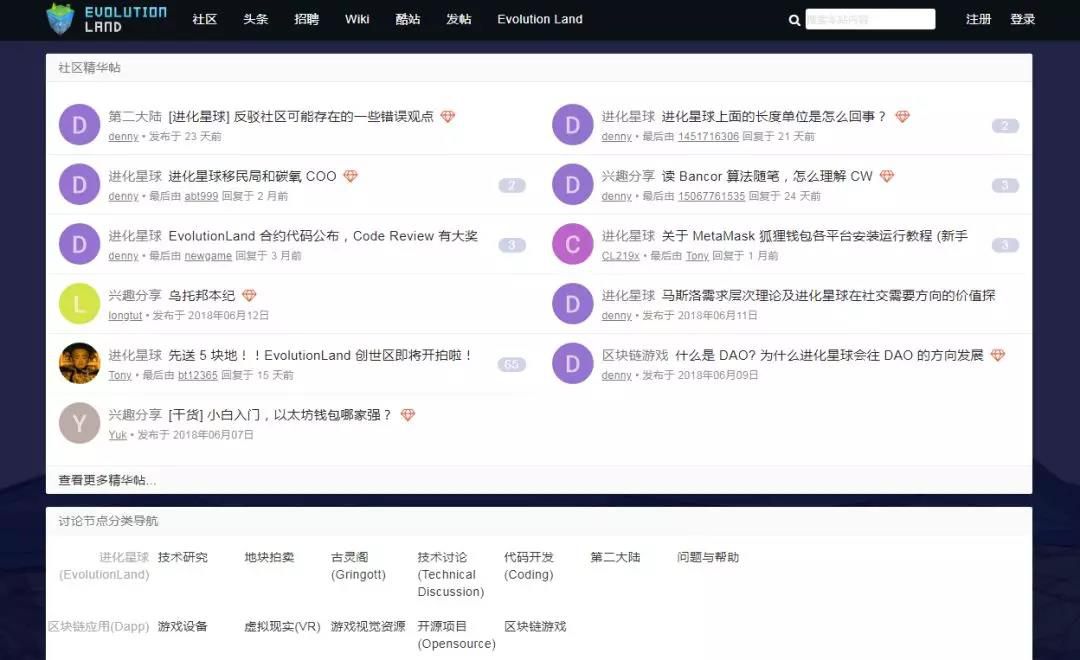Open longtut's green L avatar
Viewport: 1080px width, 660px height.
point(79,304)
